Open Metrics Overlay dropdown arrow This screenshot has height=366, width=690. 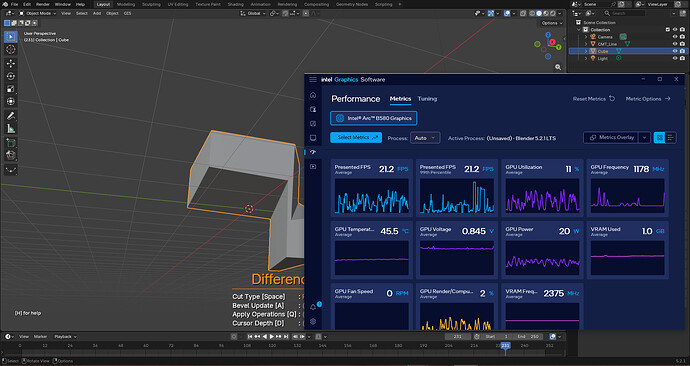[x=644, y=138]
